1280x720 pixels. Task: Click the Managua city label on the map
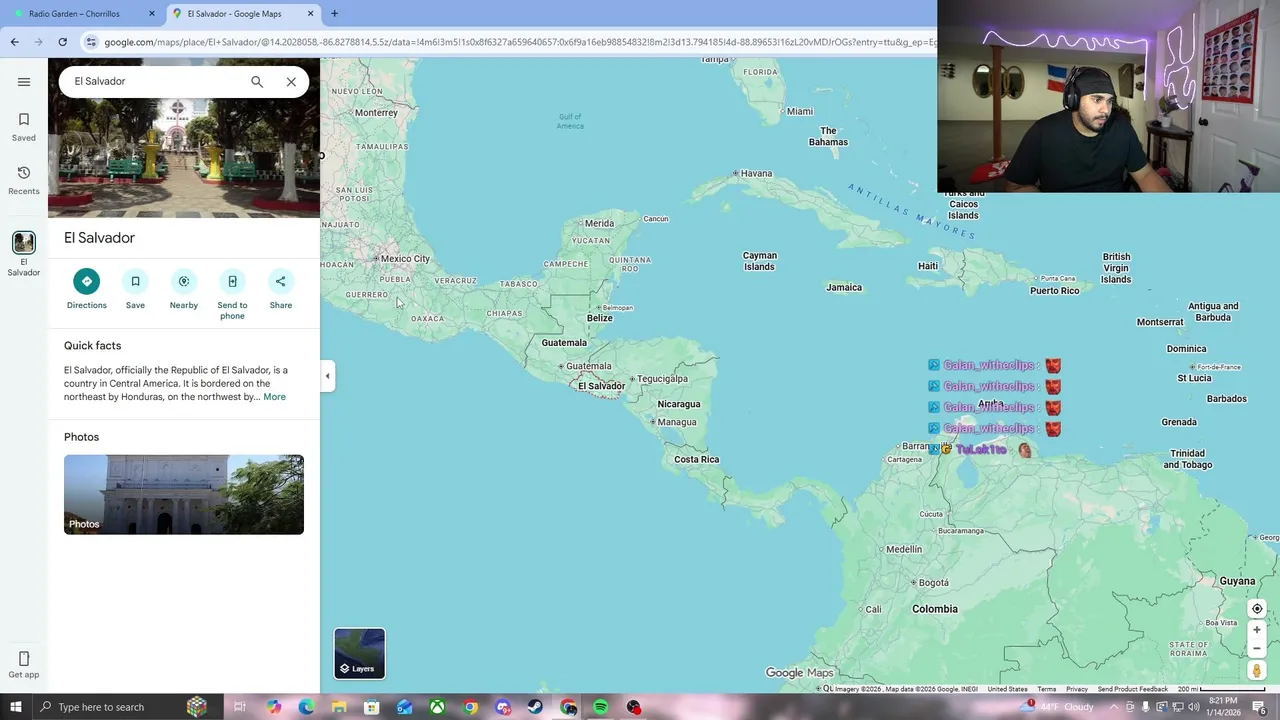(x=677, y=422)
